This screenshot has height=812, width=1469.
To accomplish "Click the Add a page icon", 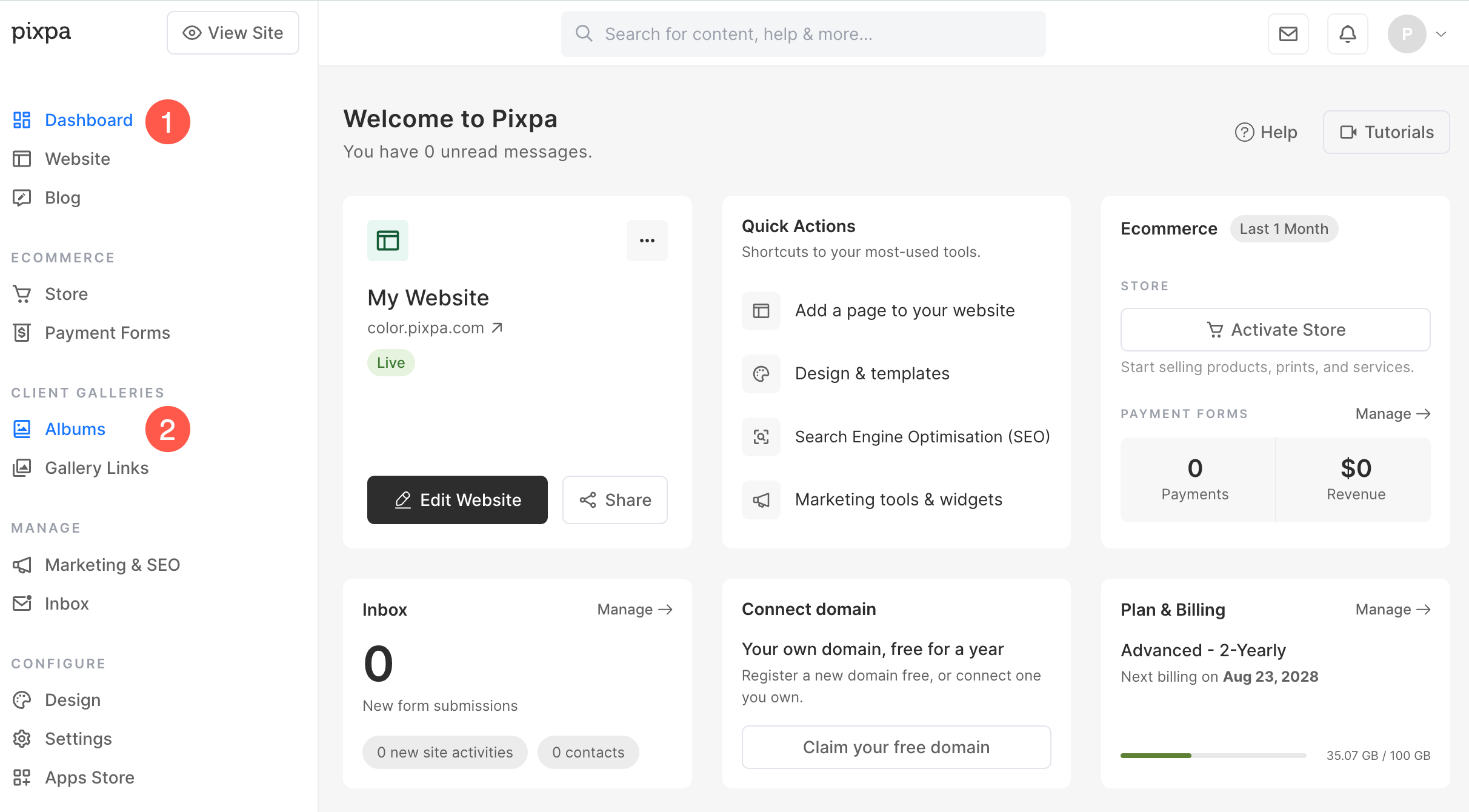I will pyautogui.click(x=761, y=311).
